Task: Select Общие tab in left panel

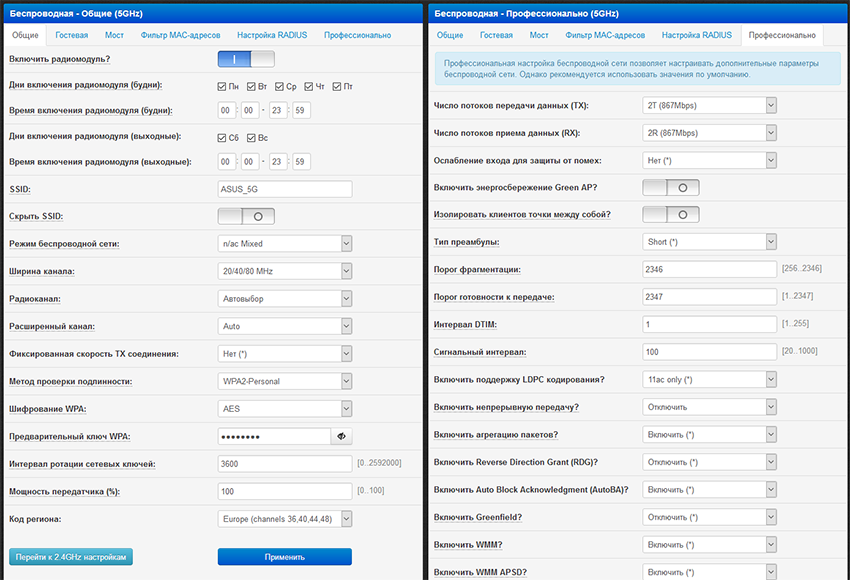Action: pyautogui.click(x=25, y=35)
